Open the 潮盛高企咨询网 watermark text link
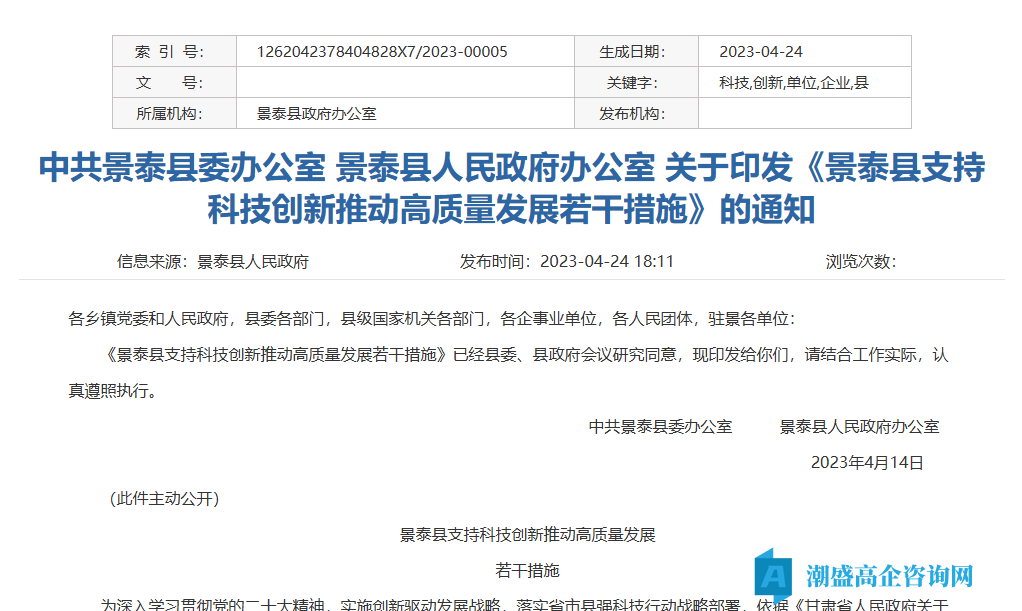 (x=889, y=576)
